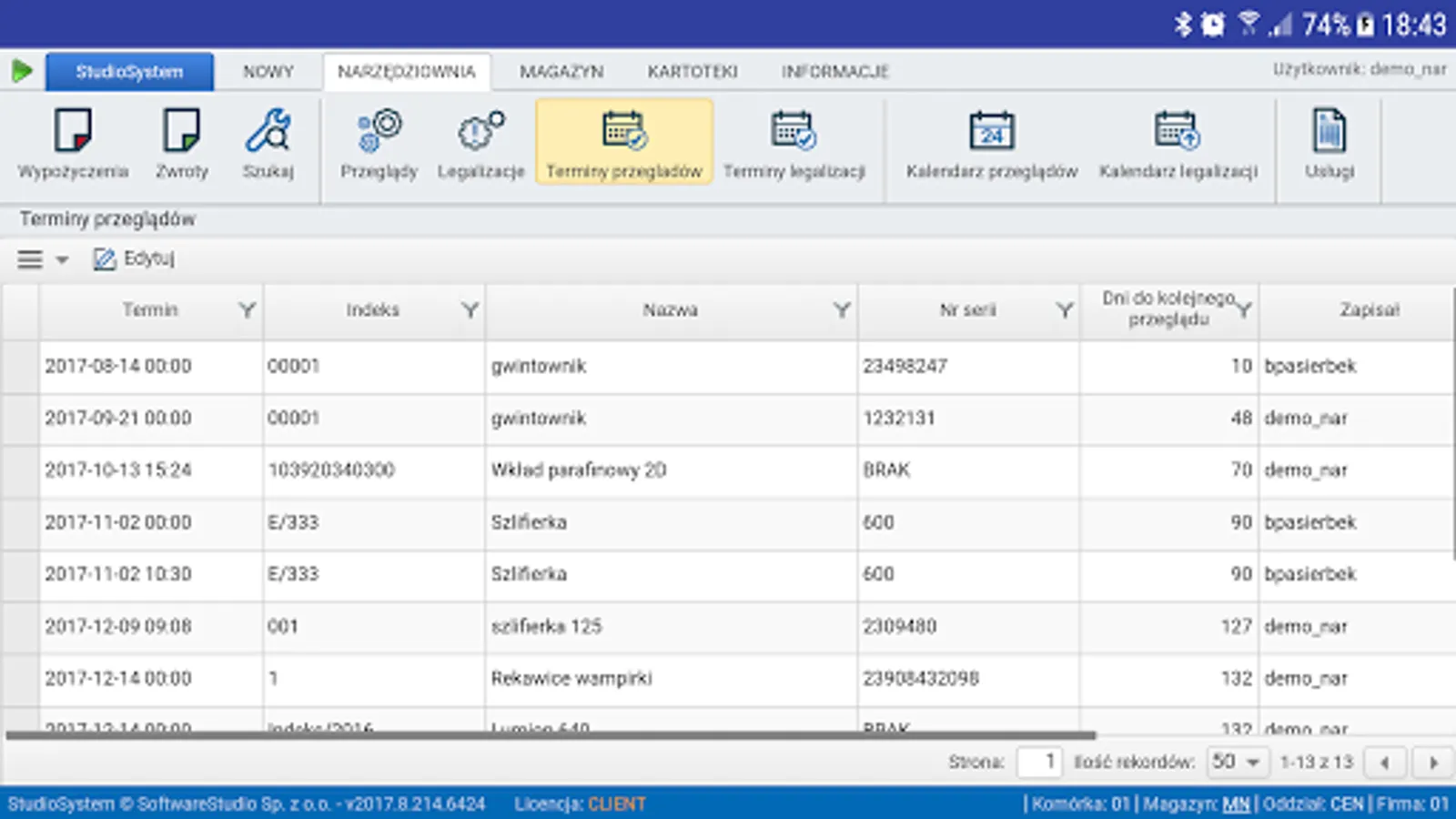Image resolution: width=1456 pixels, height=819 pixels.
Task: Open the hamburger menu icon
Action: click(30, 259)
